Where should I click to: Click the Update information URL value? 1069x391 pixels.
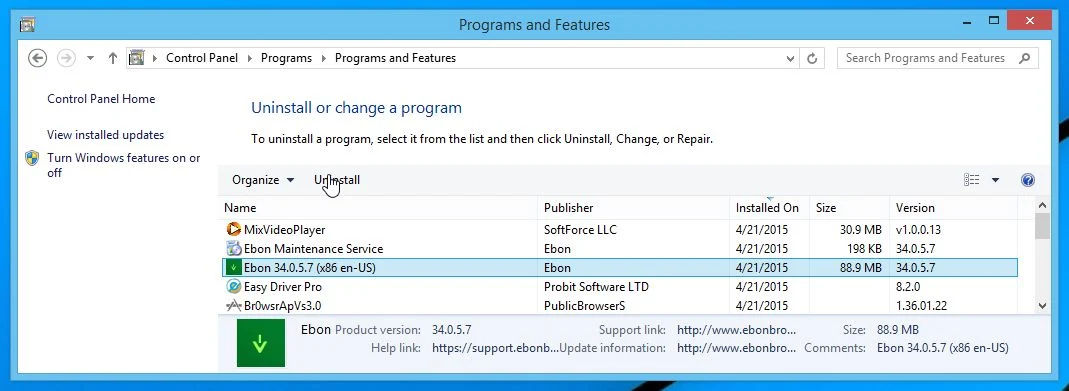tap(736, 348)
